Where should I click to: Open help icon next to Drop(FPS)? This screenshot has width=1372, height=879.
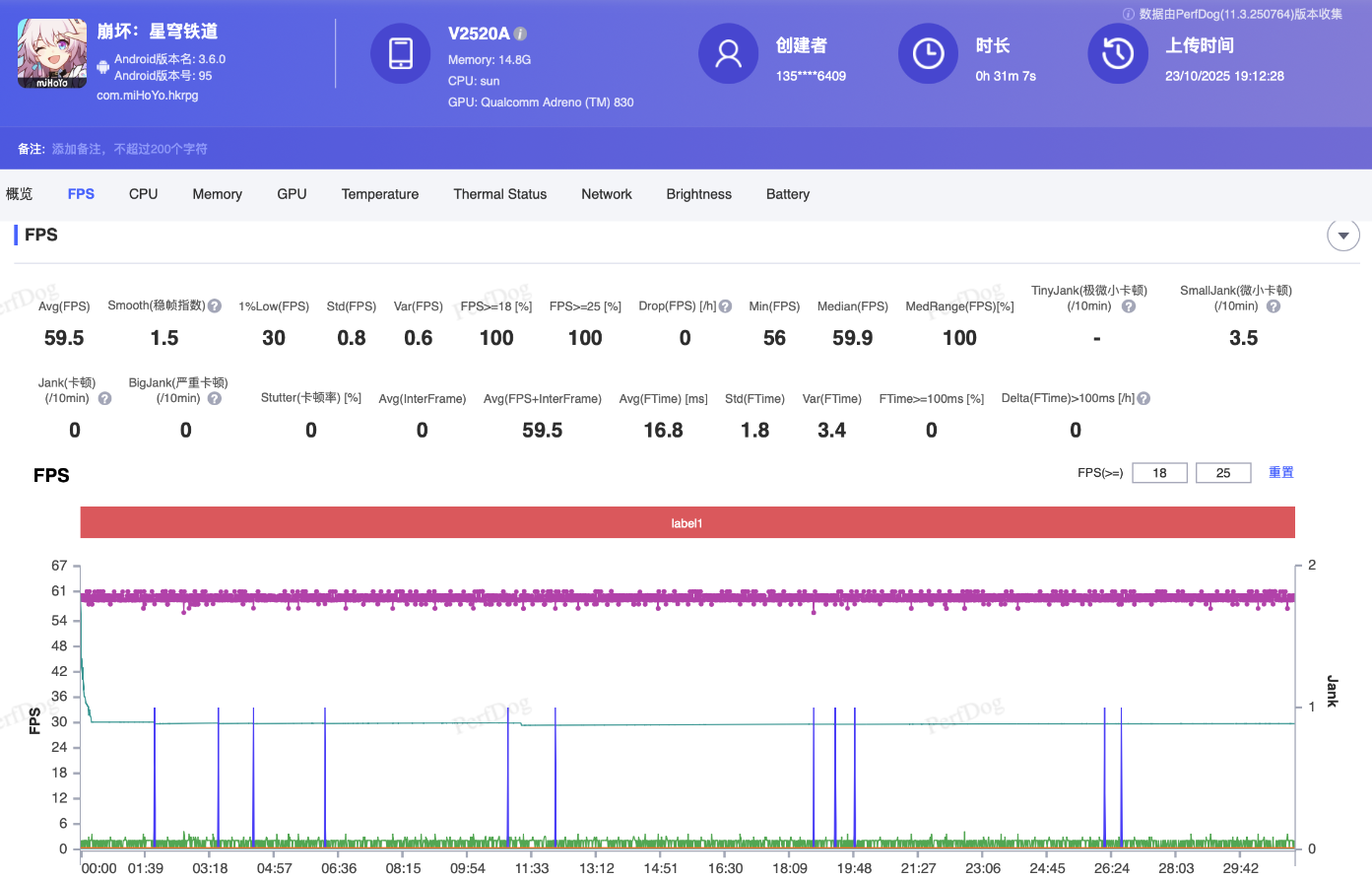tap(726, 306)
